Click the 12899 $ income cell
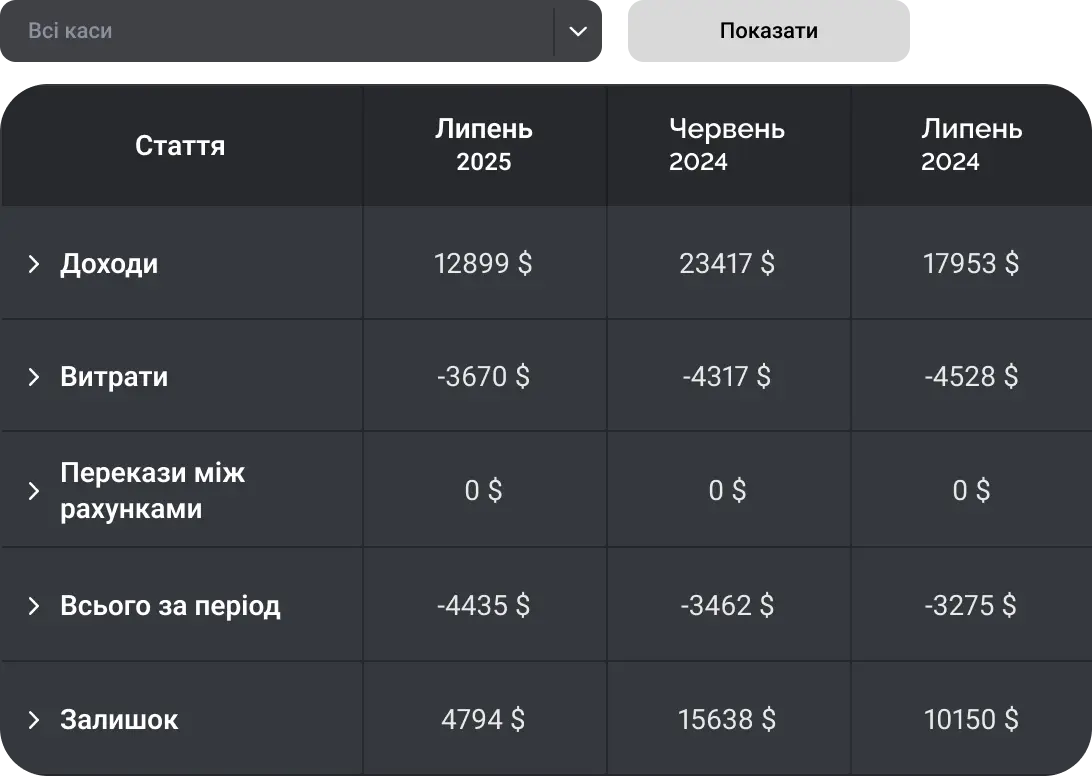 point(483,264)
